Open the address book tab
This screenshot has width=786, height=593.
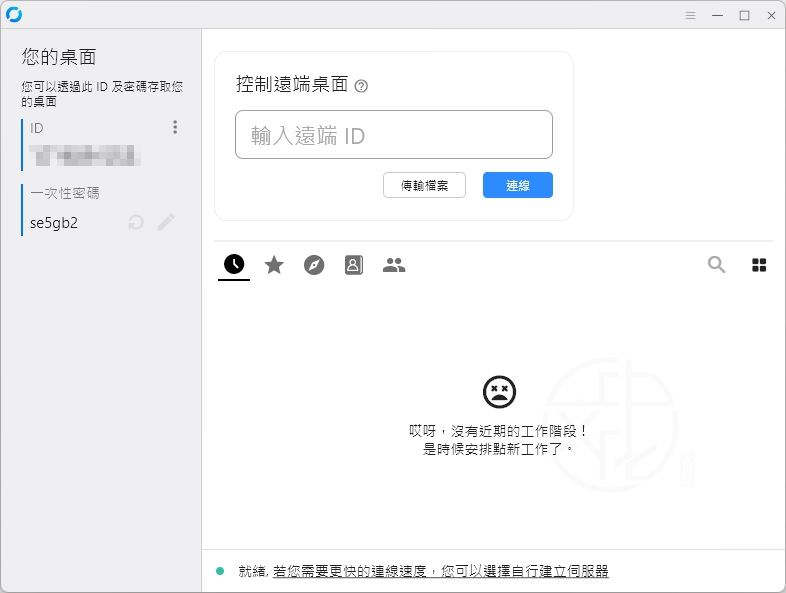tap(354, 265)
